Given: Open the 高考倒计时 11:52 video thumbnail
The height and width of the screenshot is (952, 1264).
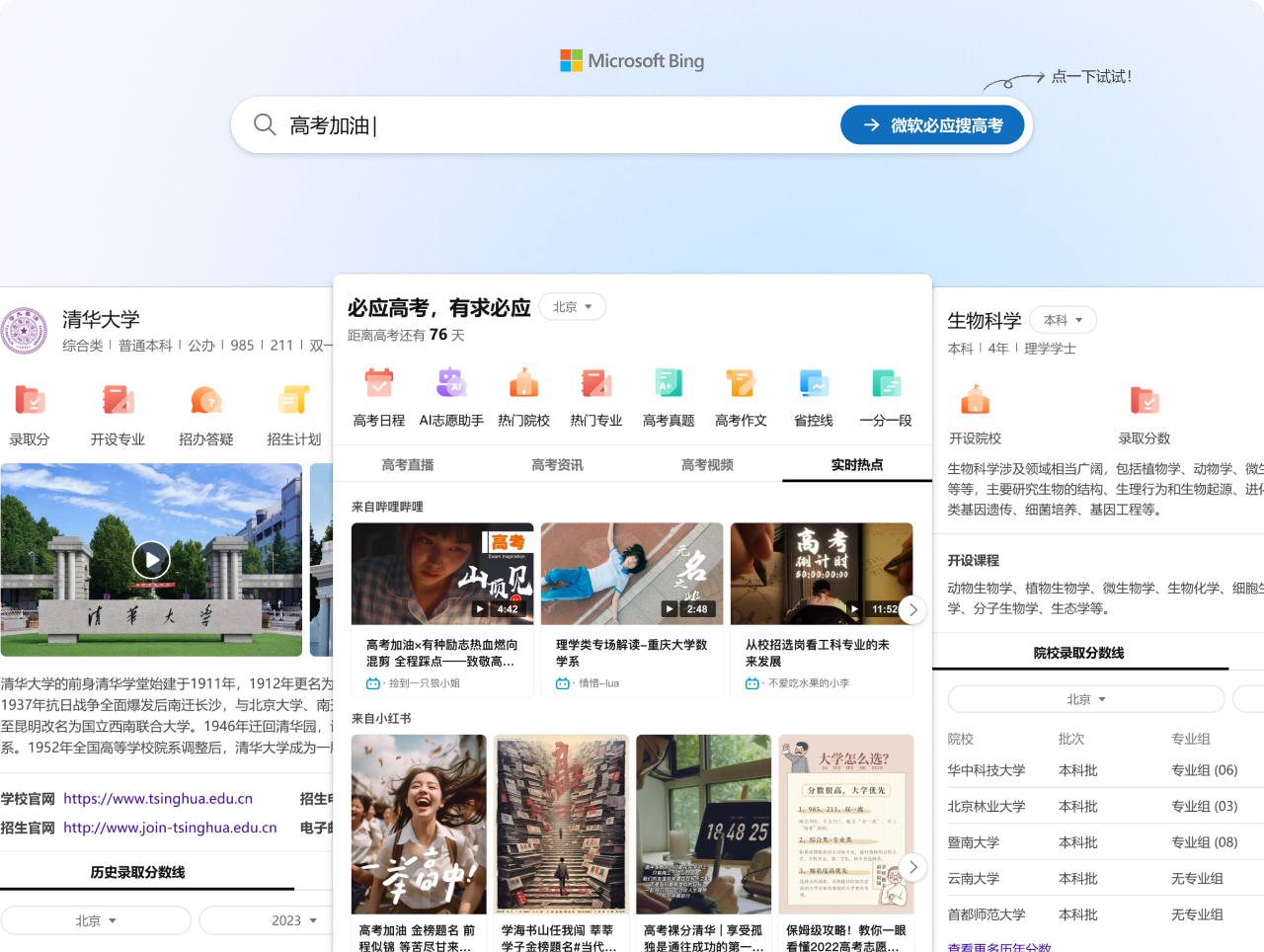Looking at the screenshot, I should click(x=822, y=574).
